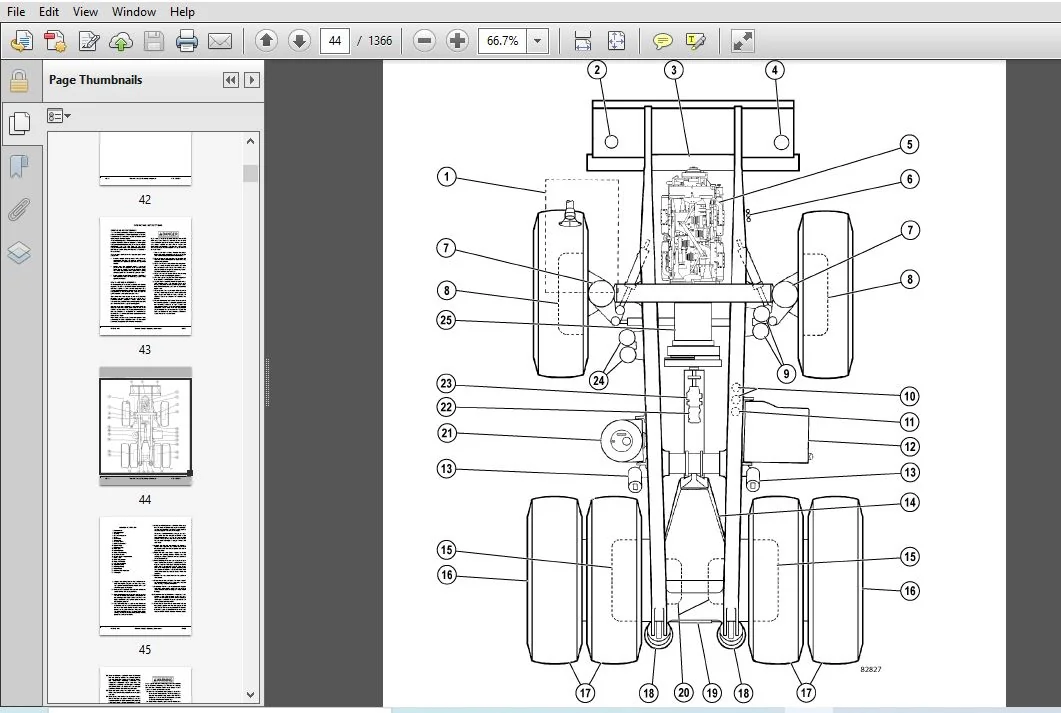Go to previous page with up arrow
This screenshot has width=1061, height=713.
click(266, 41)
